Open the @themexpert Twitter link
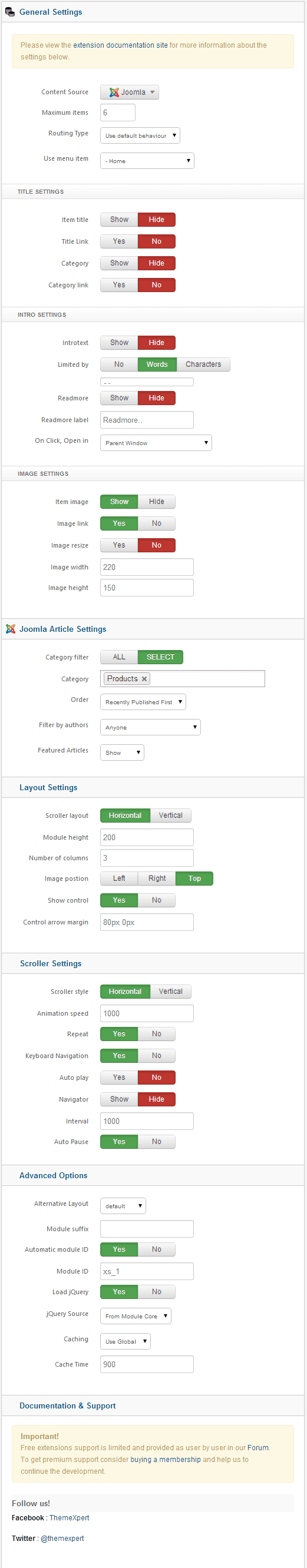 62,1538
